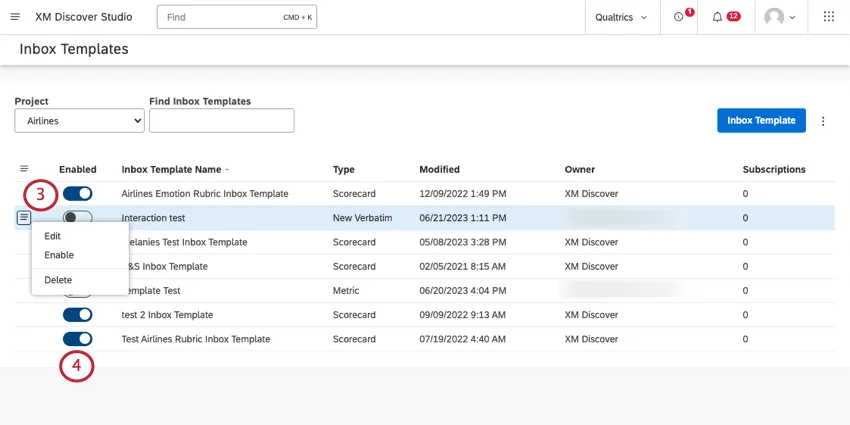Click the blue Inbox Template button

(760, 120)
